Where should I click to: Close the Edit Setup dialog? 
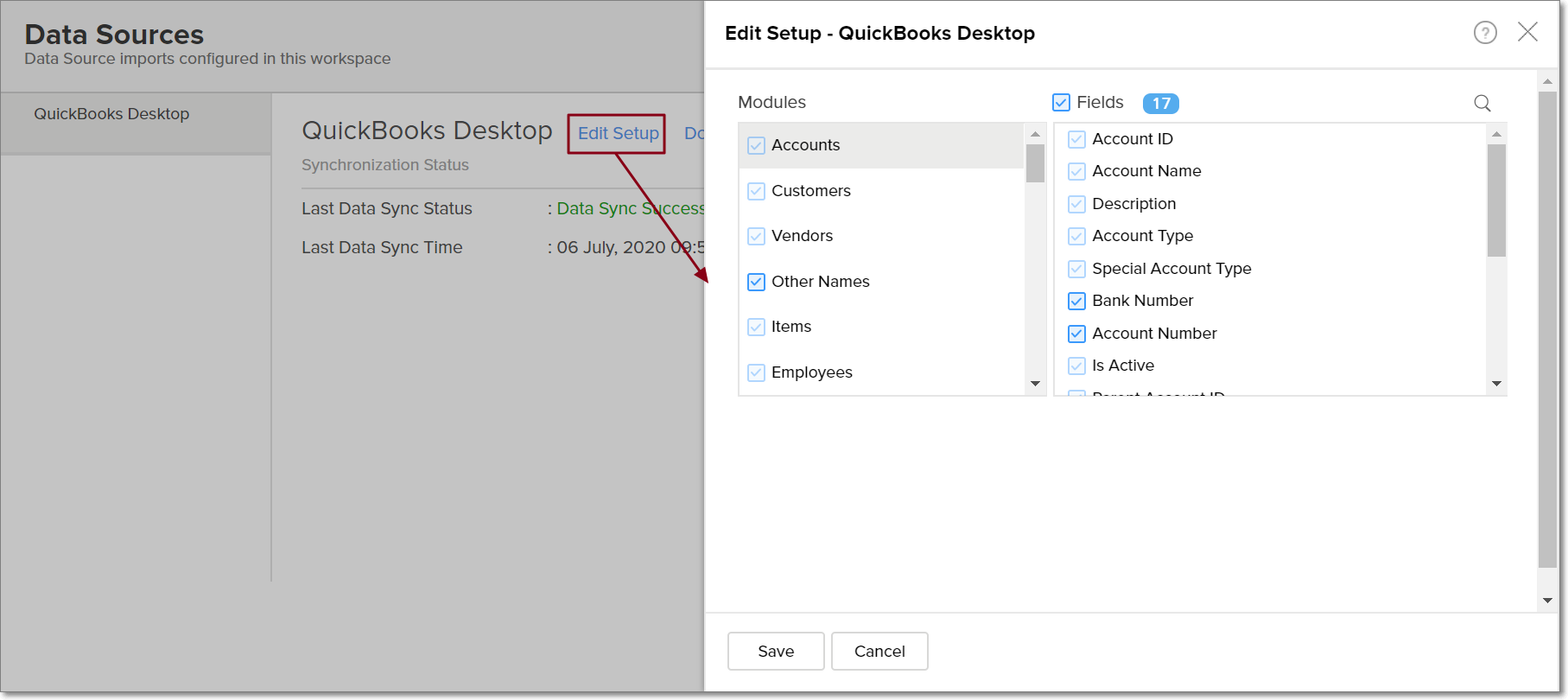1527,32
